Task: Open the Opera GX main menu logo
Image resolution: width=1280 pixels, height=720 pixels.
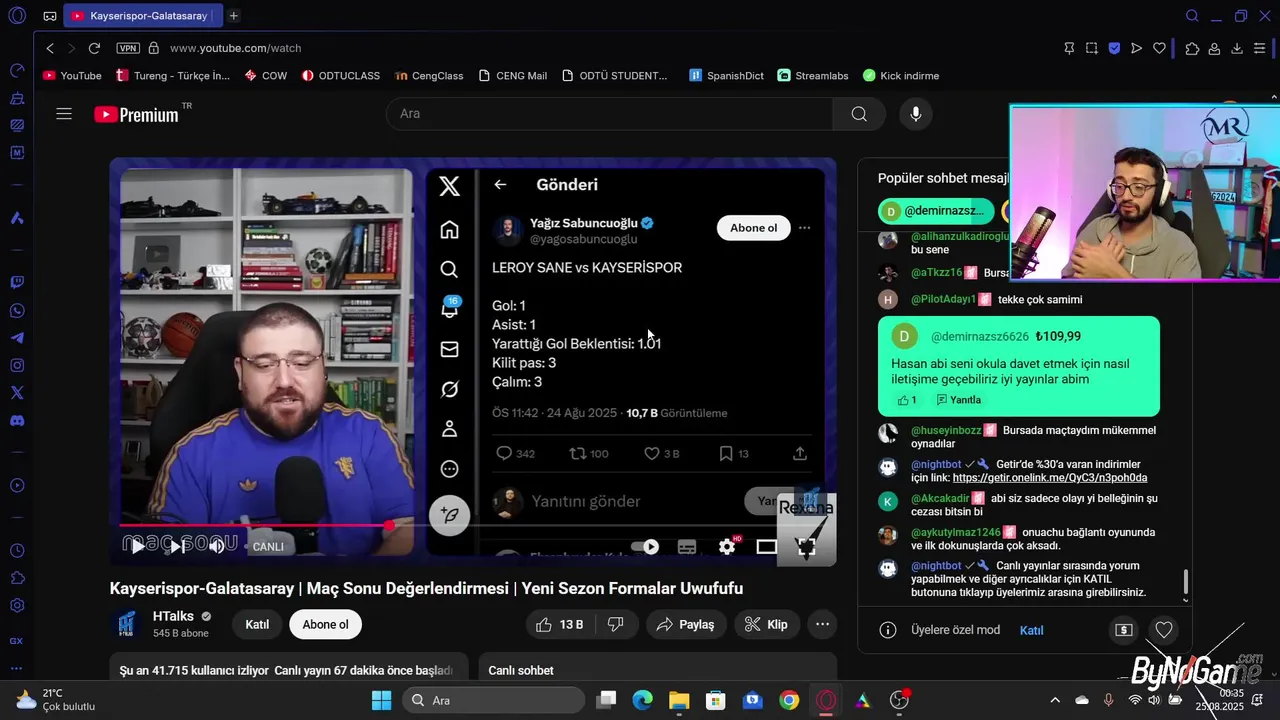Action: [17, 16]
